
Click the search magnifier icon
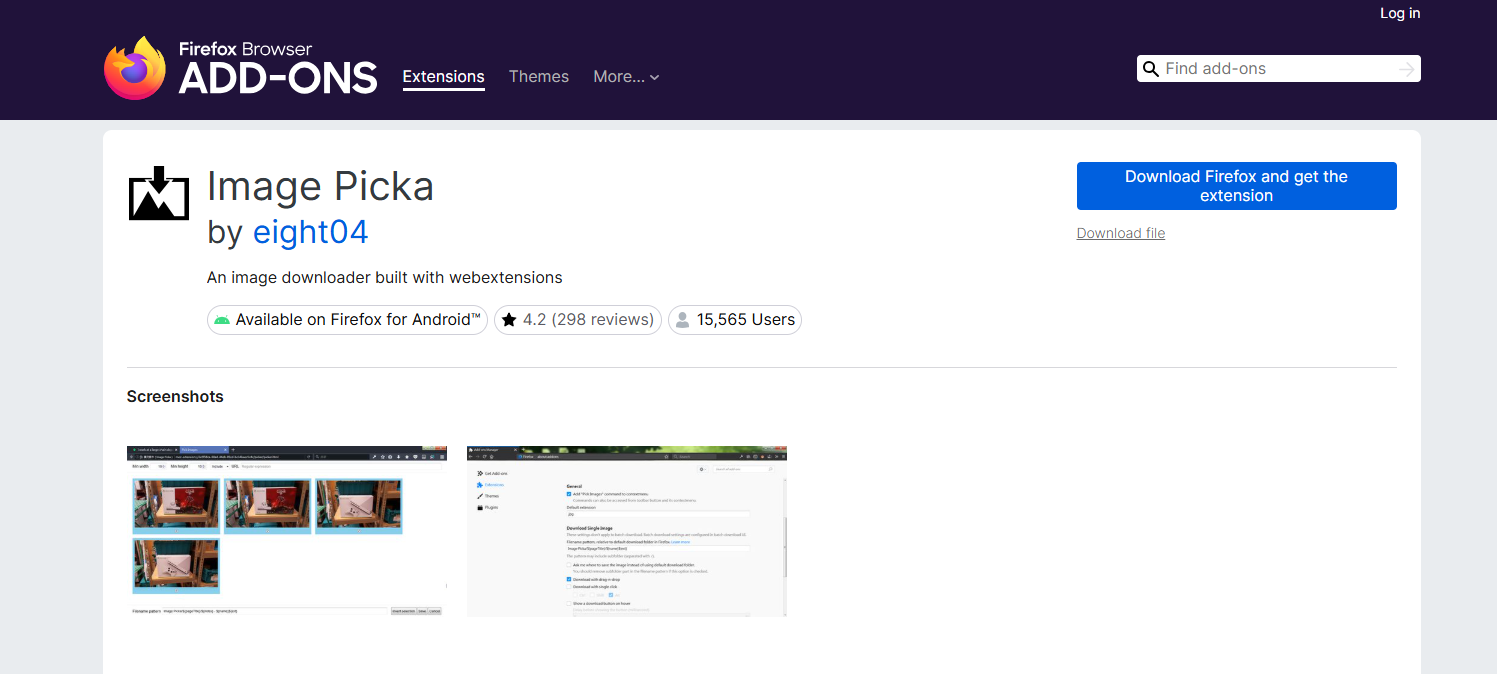[1151, 69]
